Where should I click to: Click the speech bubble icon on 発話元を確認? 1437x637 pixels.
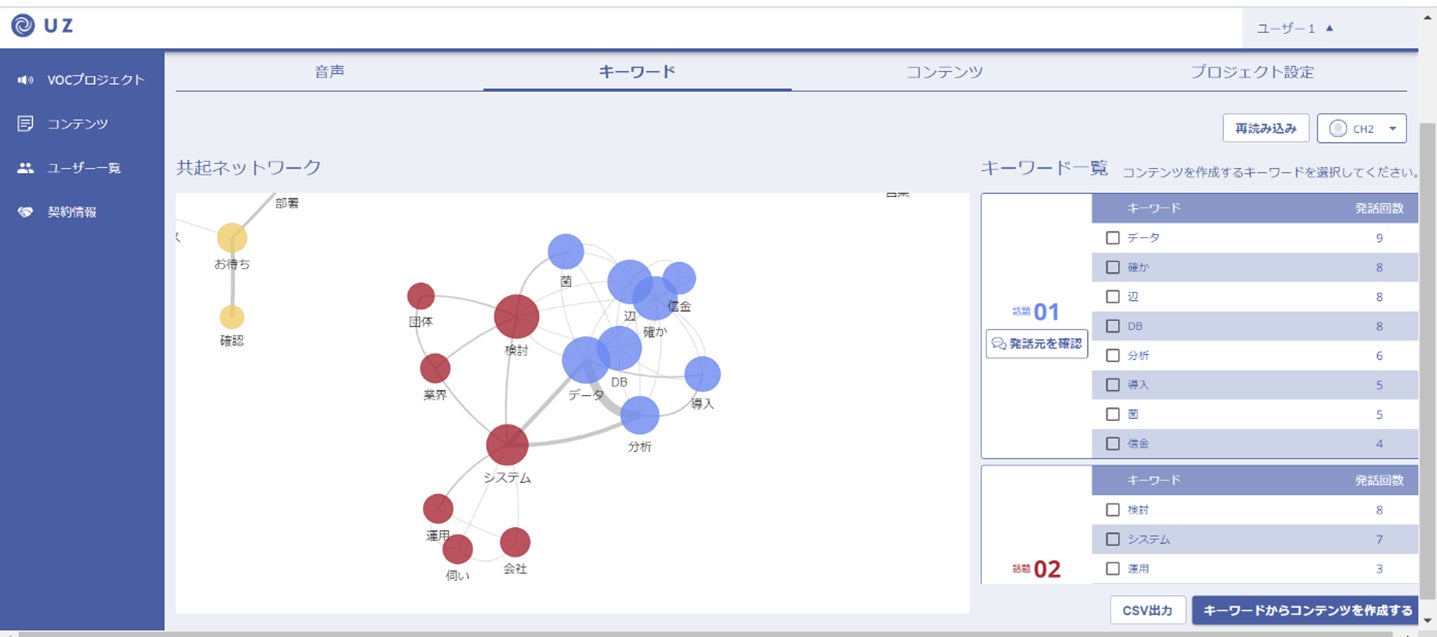coord(998,343)
